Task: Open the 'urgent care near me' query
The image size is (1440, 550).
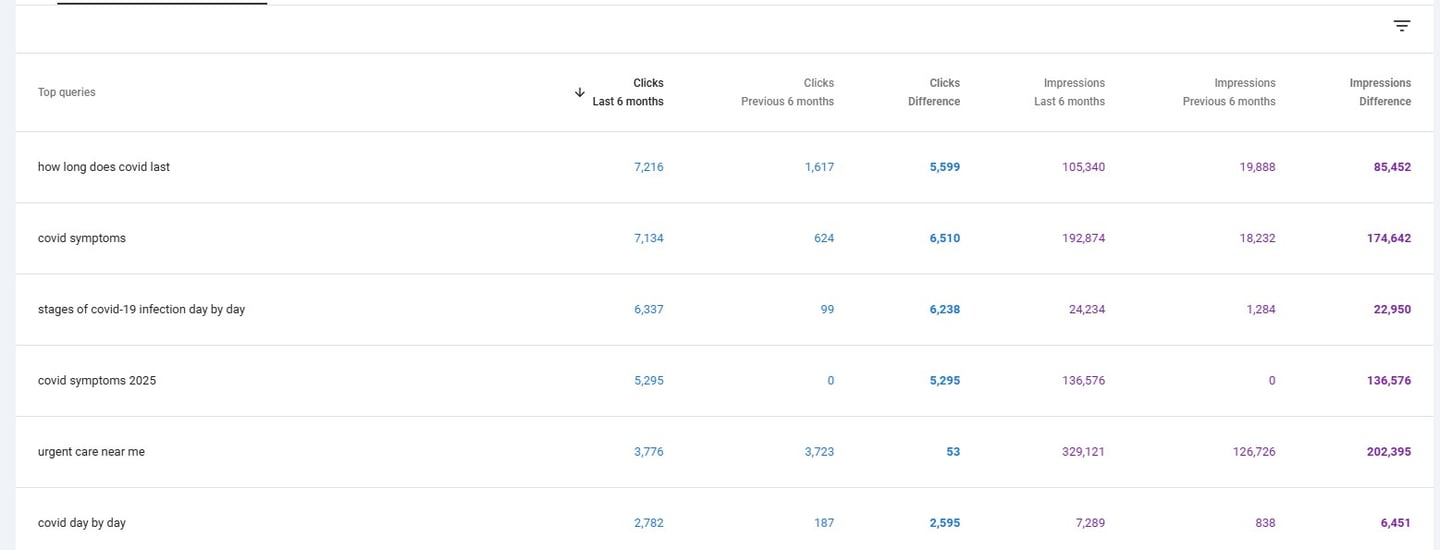Action: coord(91,452)
